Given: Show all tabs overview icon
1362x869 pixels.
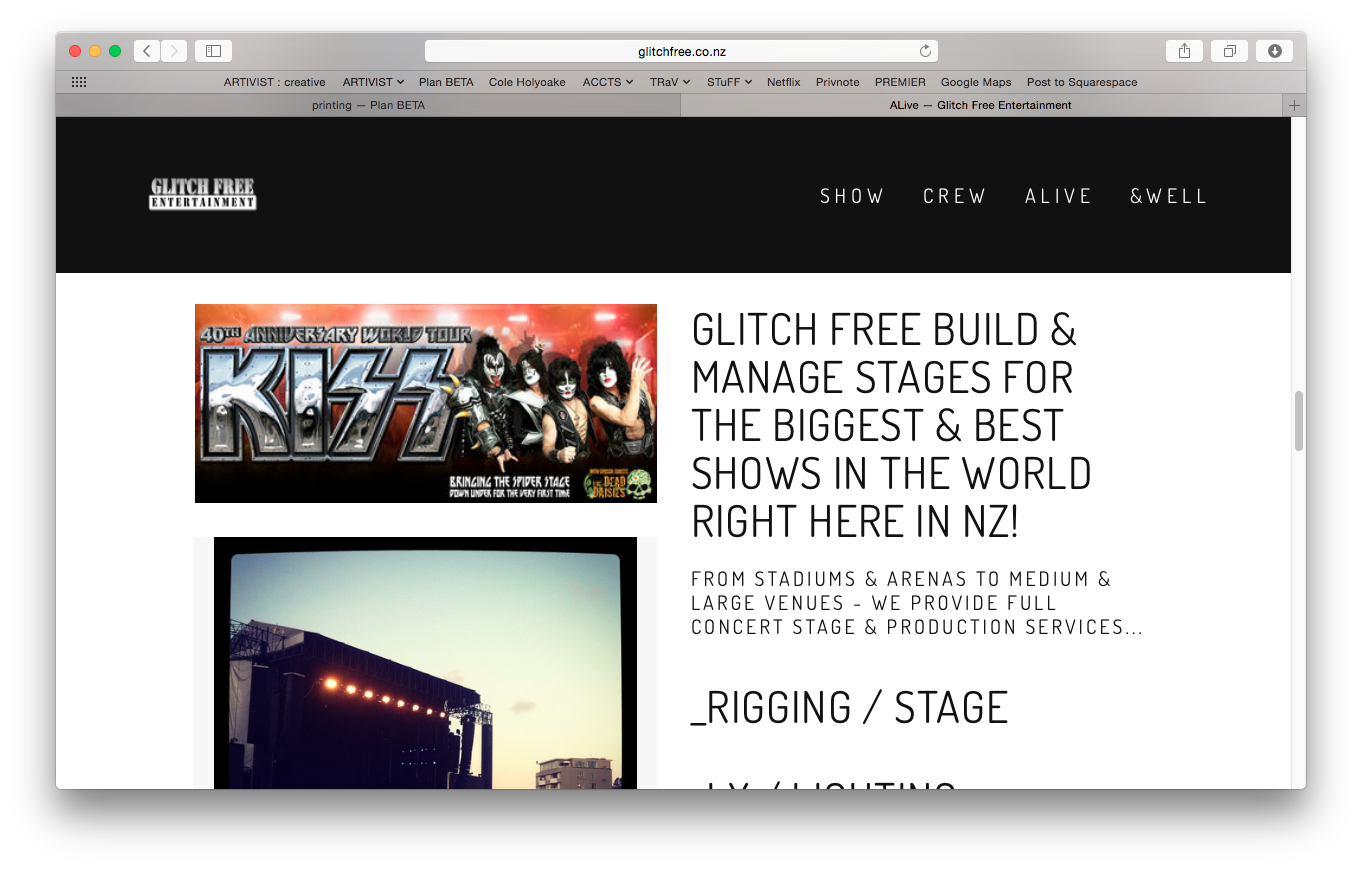Looking at the screenshot, I should tap(1229, 51).
